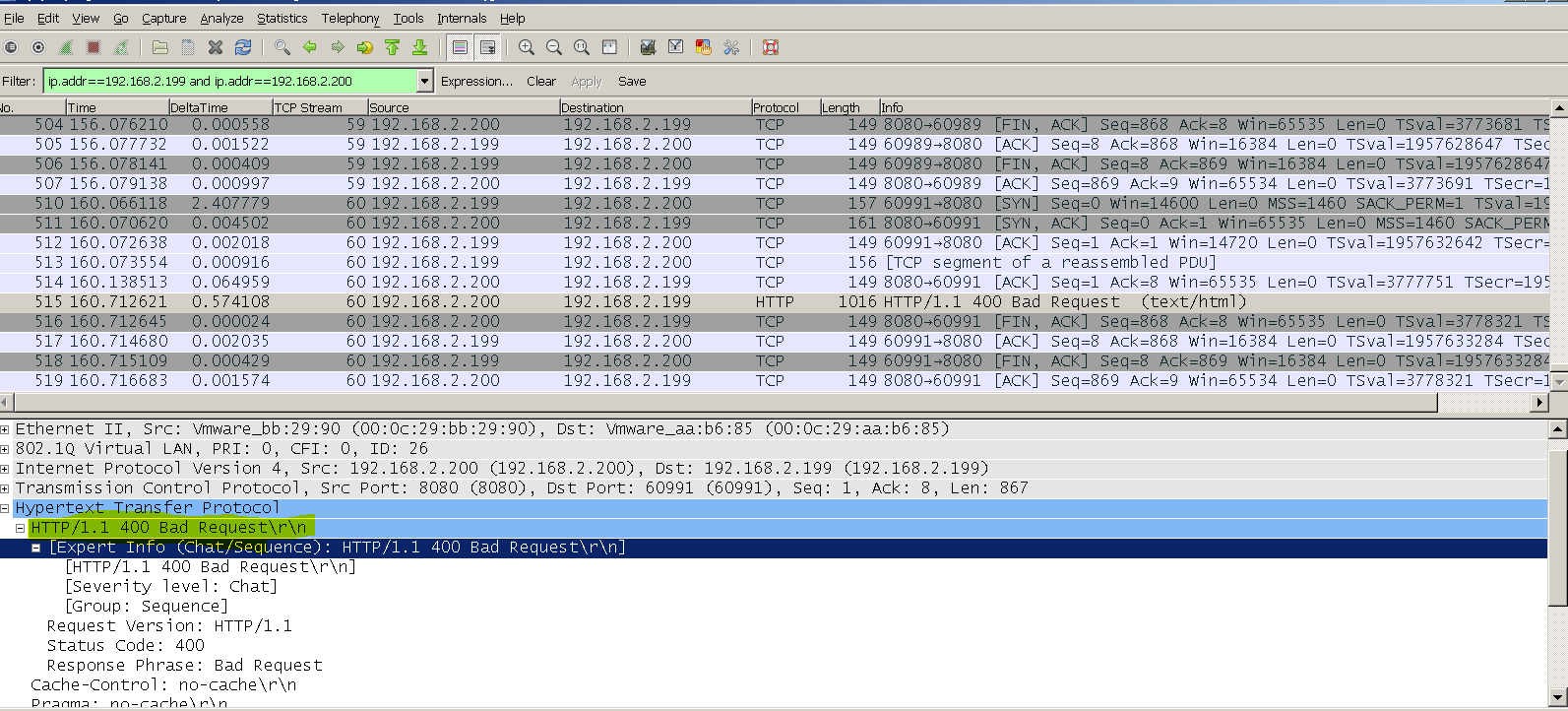The image size is (1568, 711).
Task: Toggle auto scroll in live capture
Action: 487,47
